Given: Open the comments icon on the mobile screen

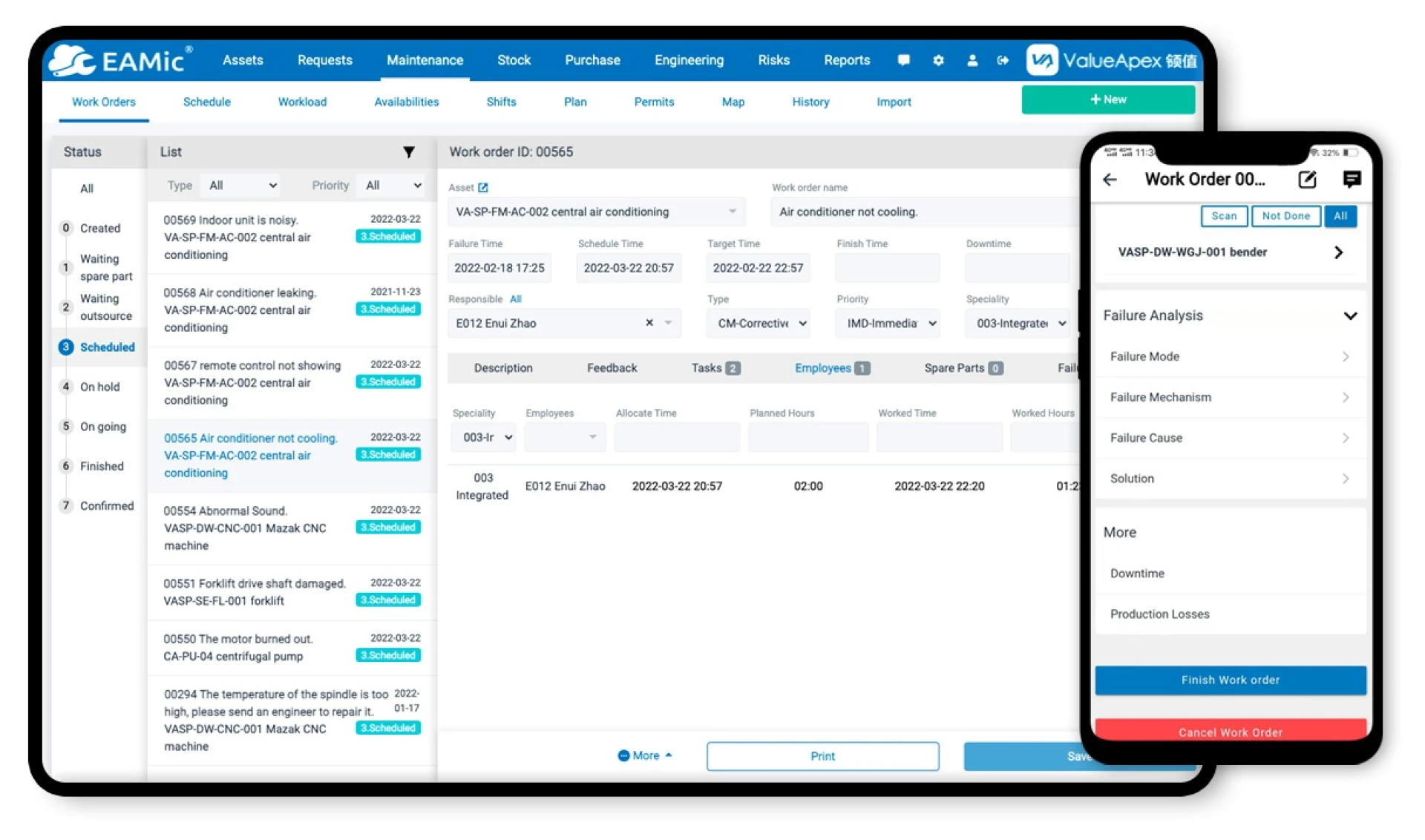Looking at the screenshot, I should pos(1352,179).
